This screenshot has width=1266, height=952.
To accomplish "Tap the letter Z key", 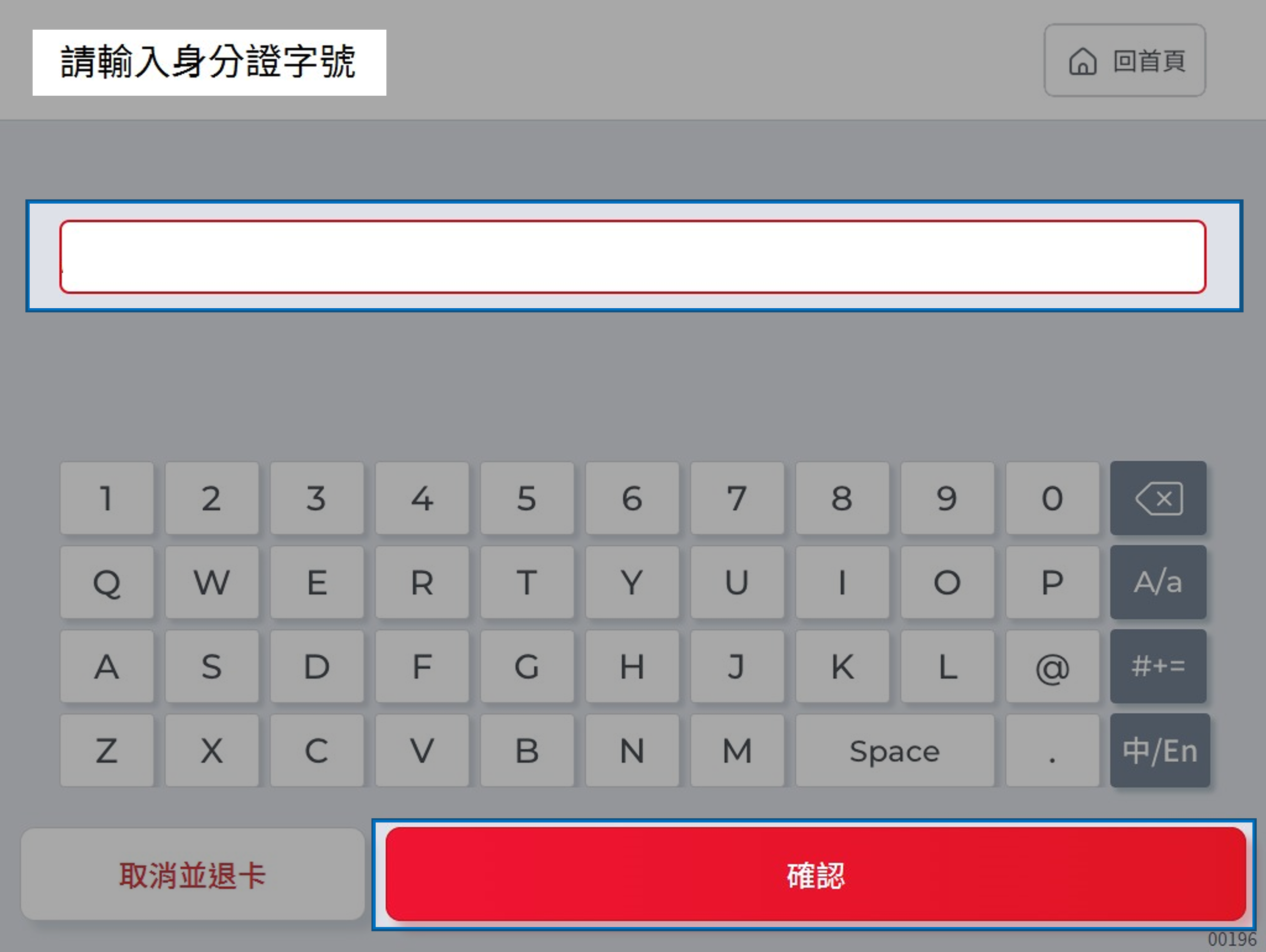I will (x=107, y=750).
